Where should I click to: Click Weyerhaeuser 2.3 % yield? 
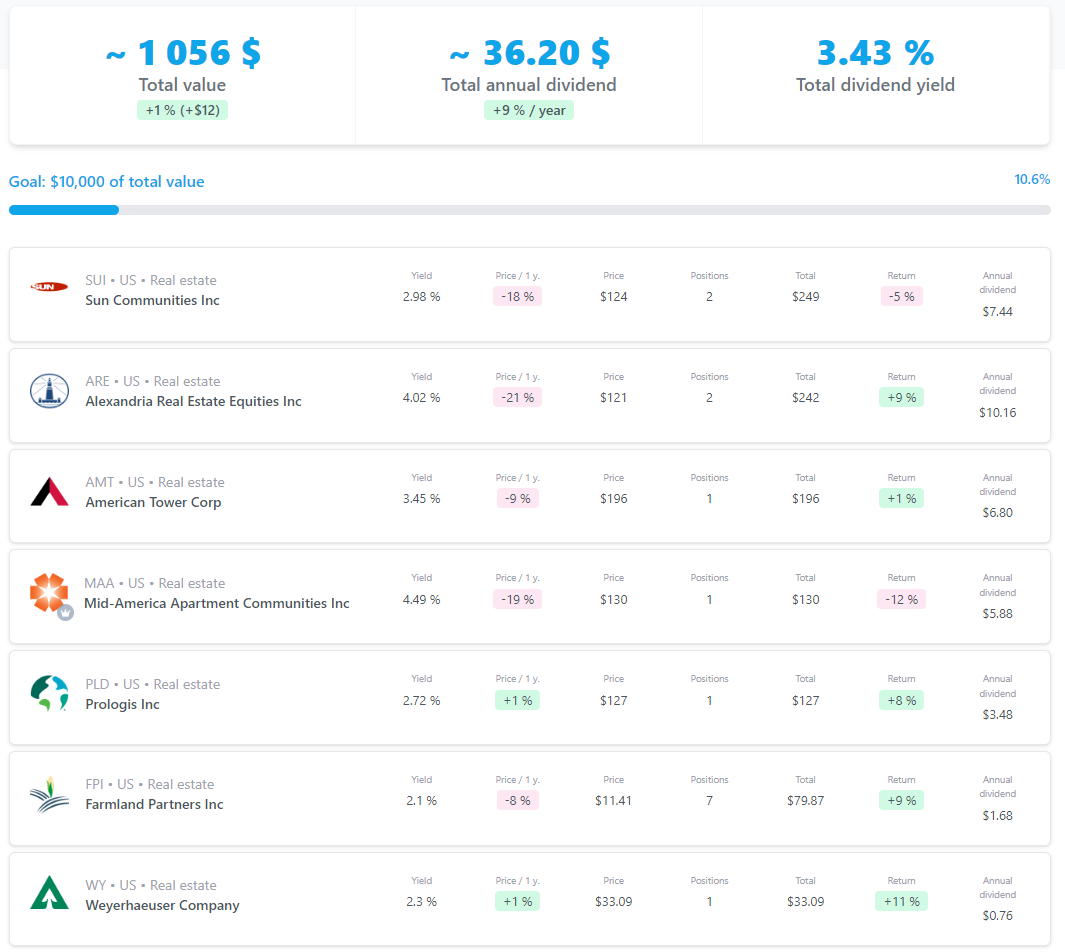[422, 902]
